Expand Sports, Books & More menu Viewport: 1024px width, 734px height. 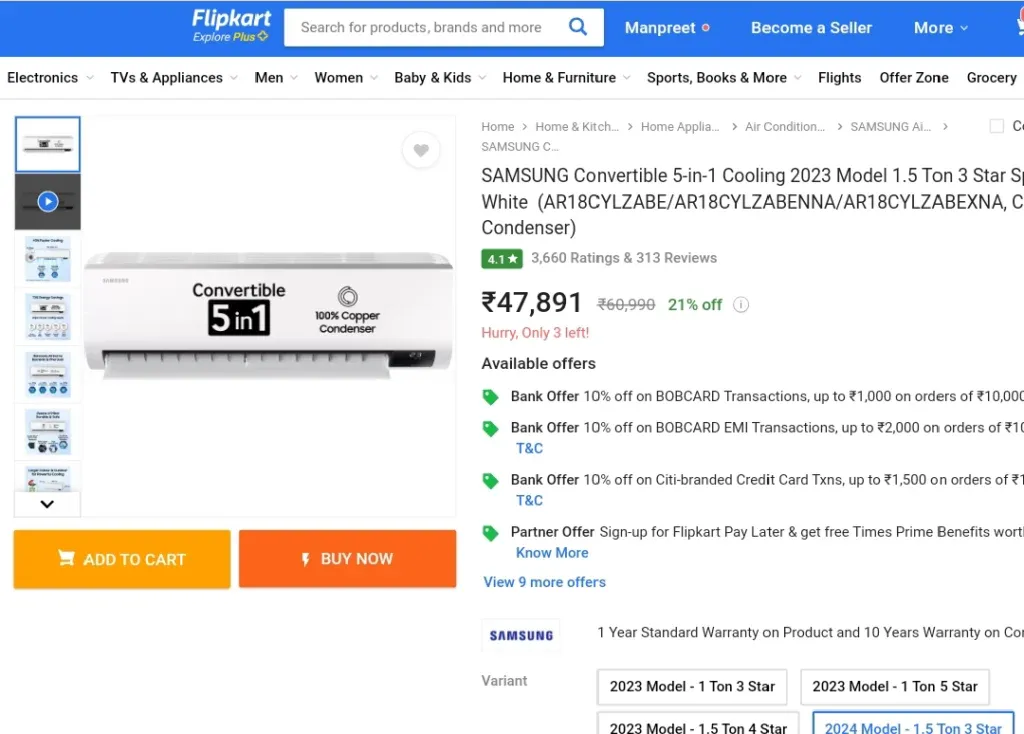pos(724,78)
